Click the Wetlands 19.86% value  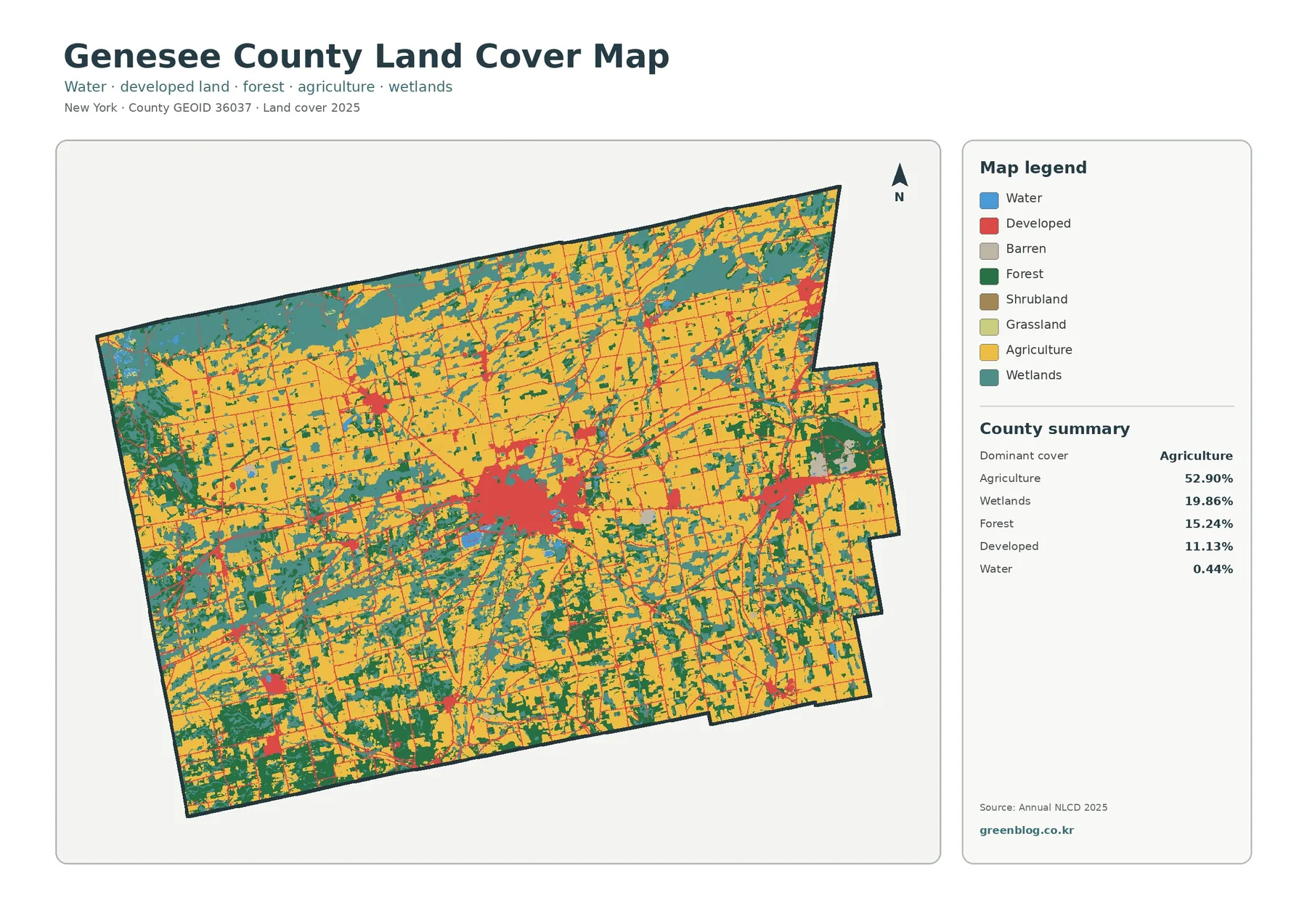pos(1208,501)
